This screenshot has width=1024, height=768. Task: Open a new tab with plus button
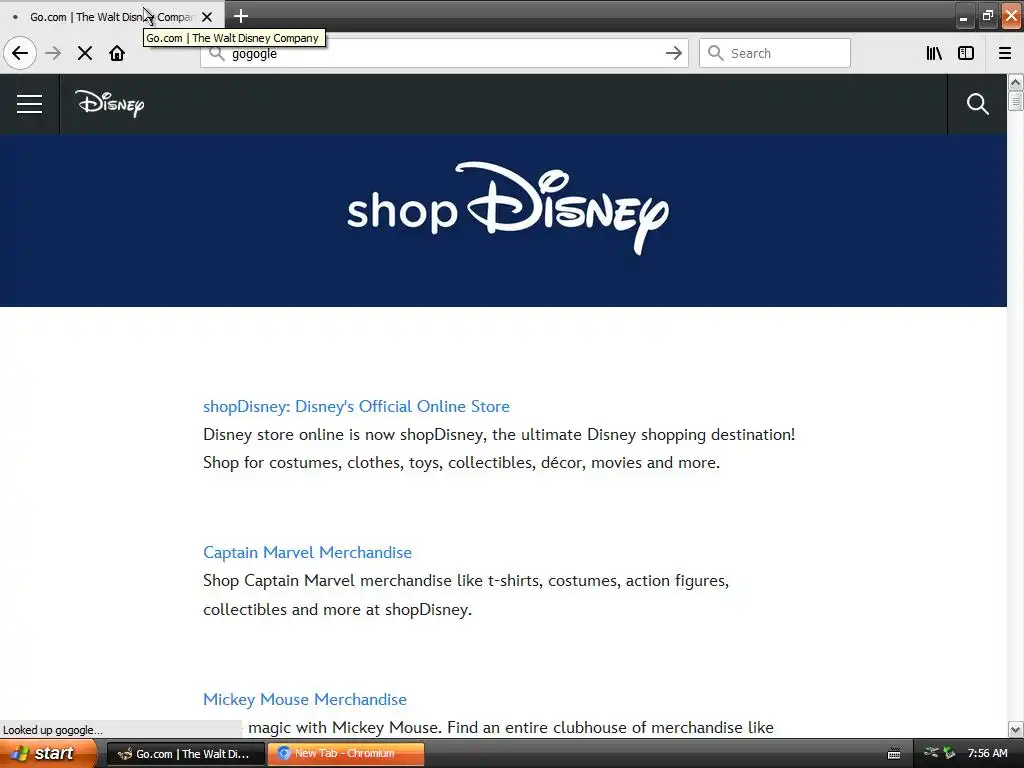click(x=241, y=16)
